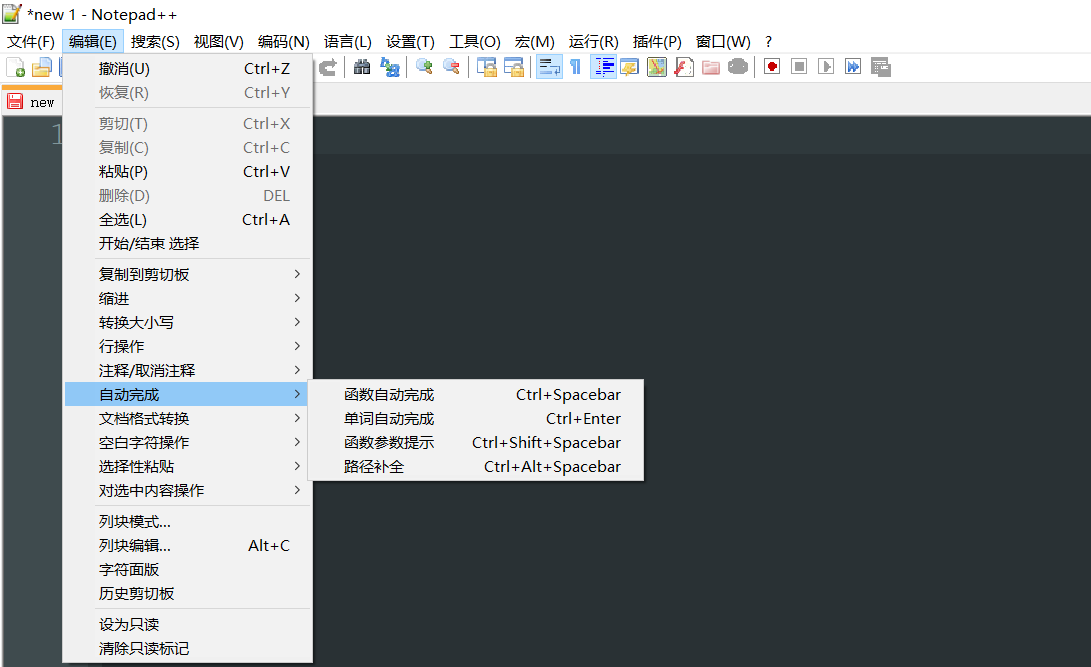Viewport: 1091px width, 667px height.
Task: Choose 全选(L) from the edit menu
Action: click(x=187, y=220)
